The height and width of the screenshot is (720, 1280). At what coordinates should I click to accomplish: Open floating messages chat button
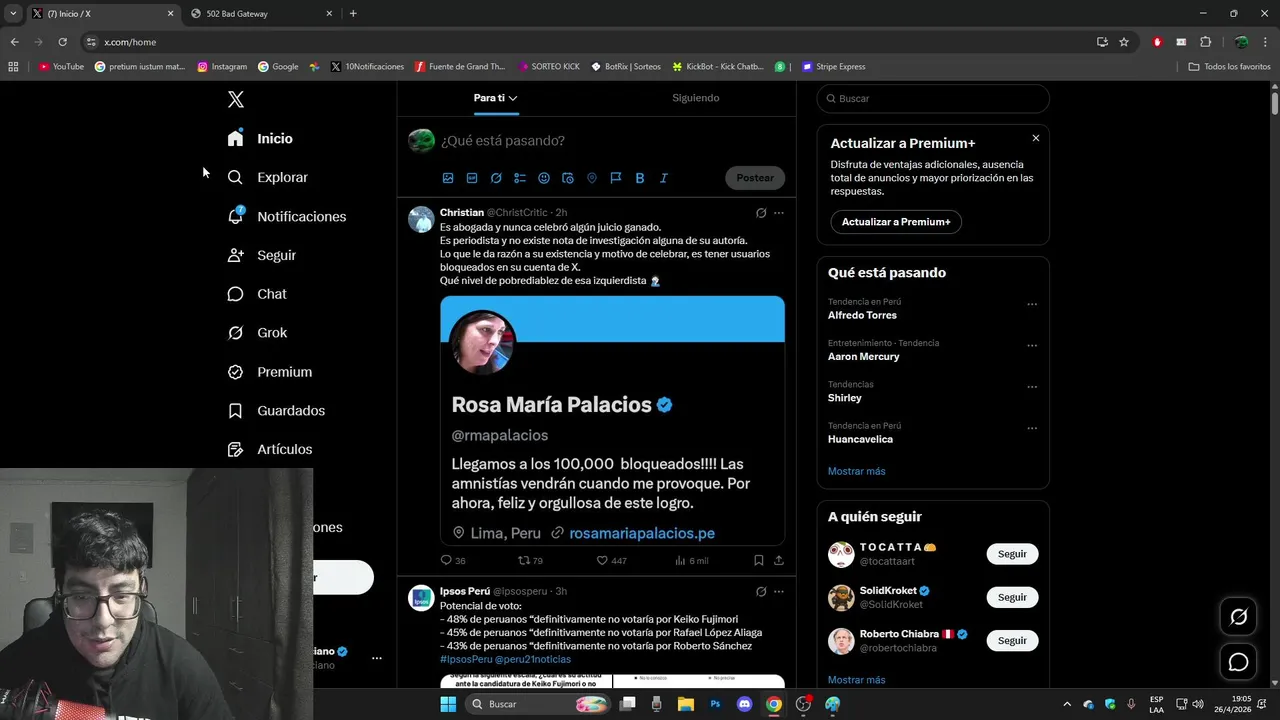(1238, 662)
